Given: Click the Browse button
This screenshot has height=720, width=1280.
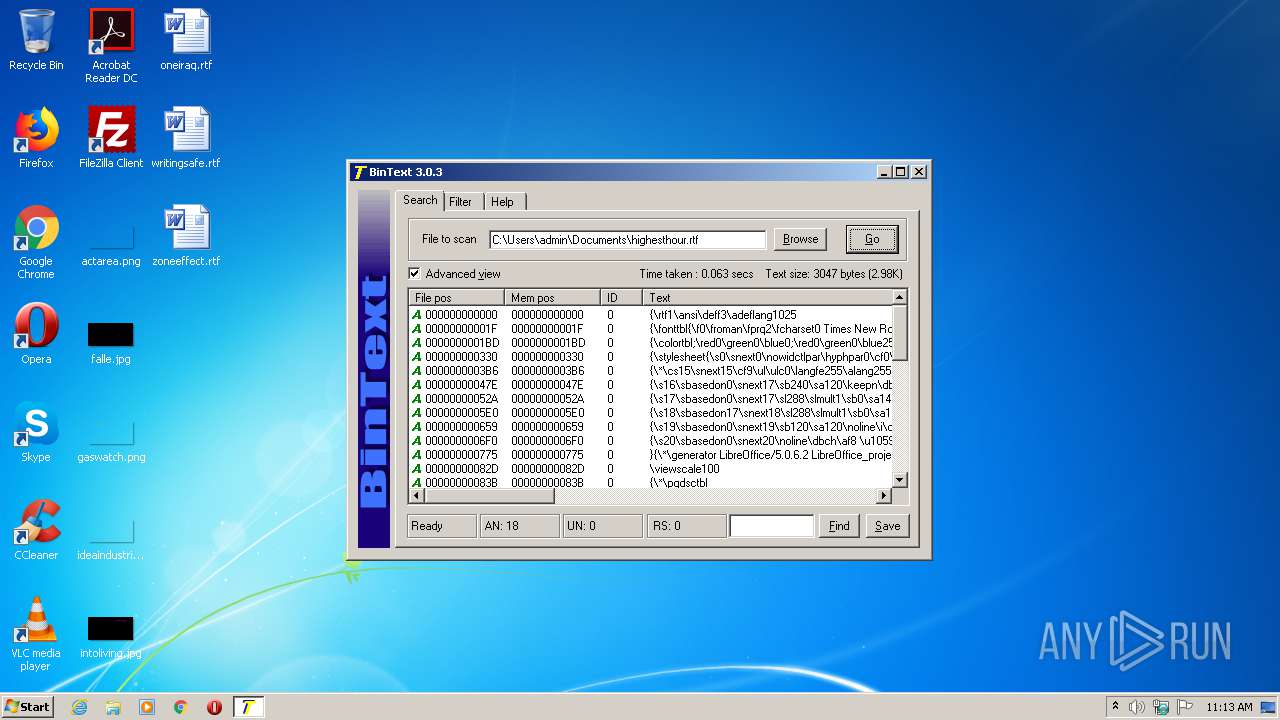Looking at the screenshot, I should pyautogui.click(x=800, y=239).
